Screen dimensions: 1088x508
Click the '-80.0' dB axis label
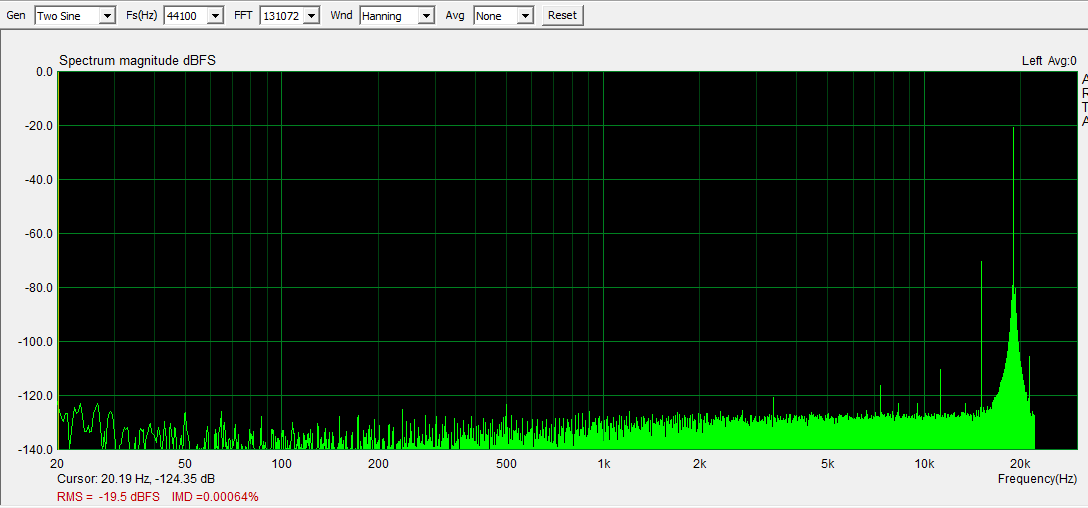[40, 288]
